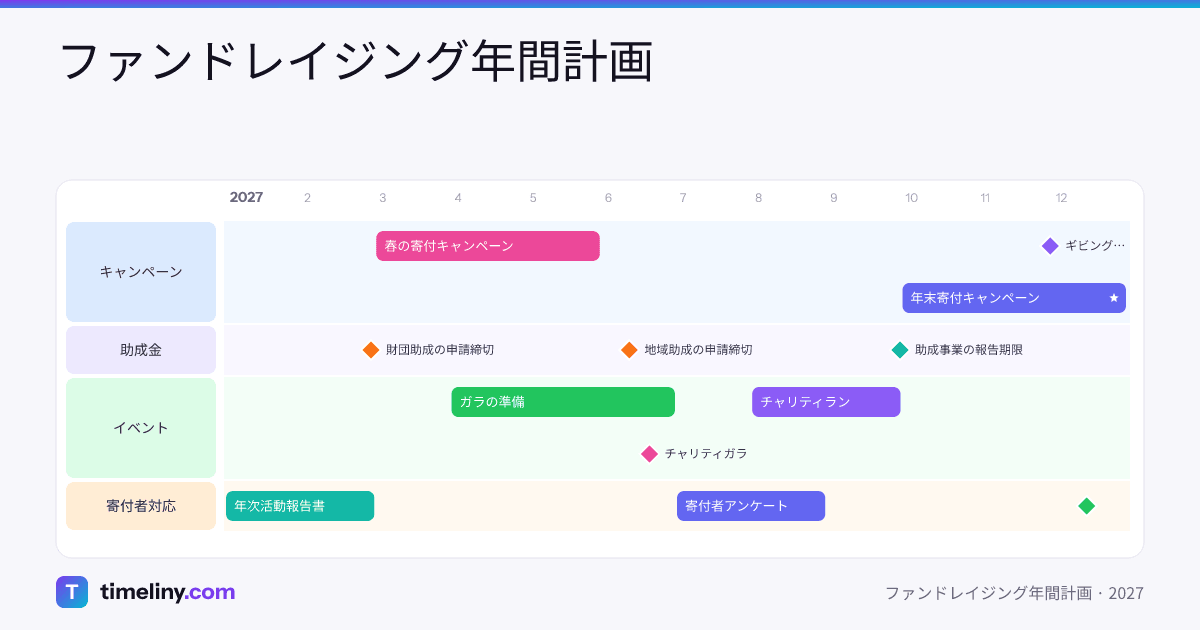Image resolution: width=1200 pixels, height=630 pixels.
Task: Select the 春の寄付キャンペーン bar
Action: [x=488, y=246]
